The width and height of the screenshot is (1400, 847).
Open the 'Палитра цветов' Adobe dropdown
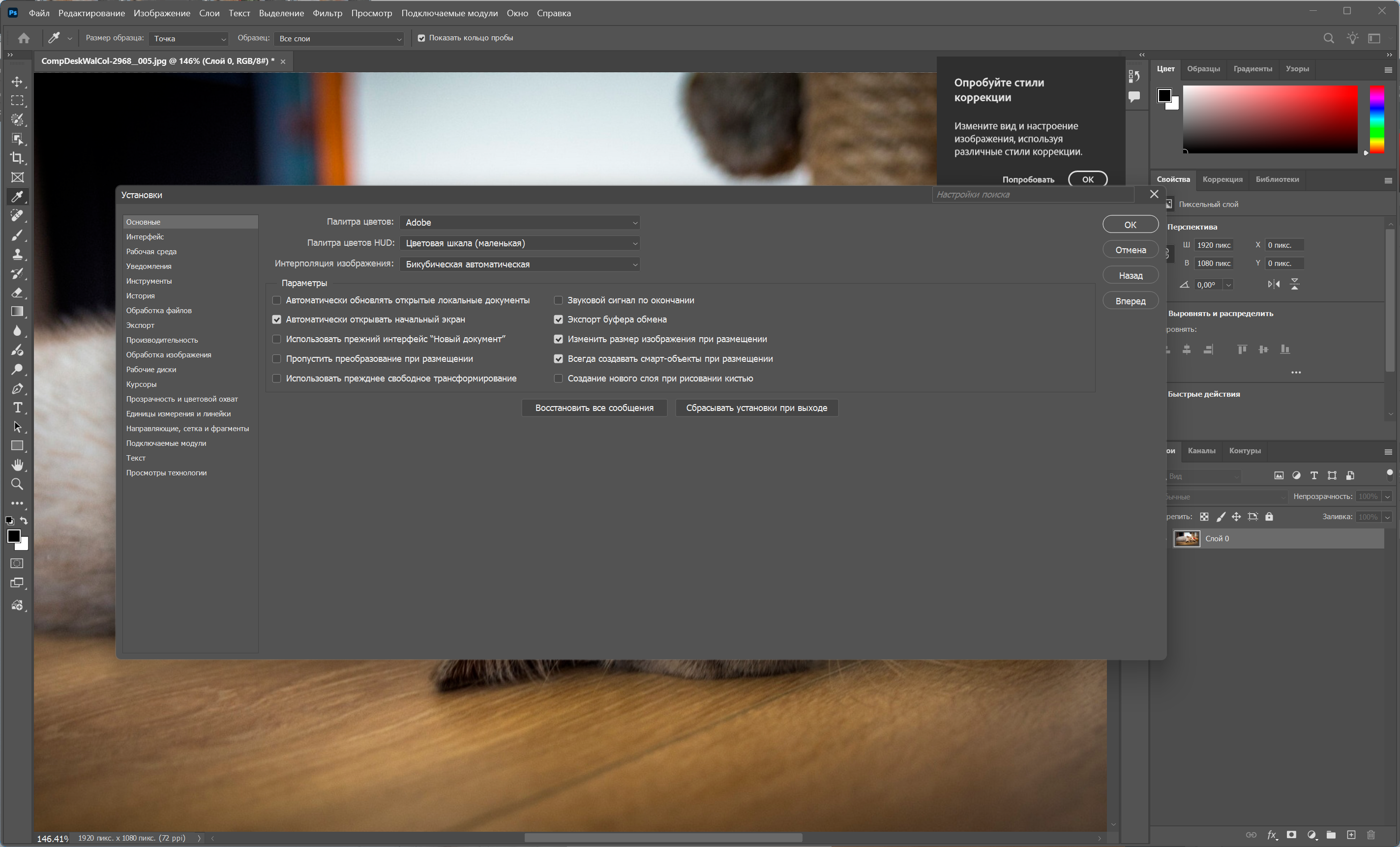click(519, 222)
